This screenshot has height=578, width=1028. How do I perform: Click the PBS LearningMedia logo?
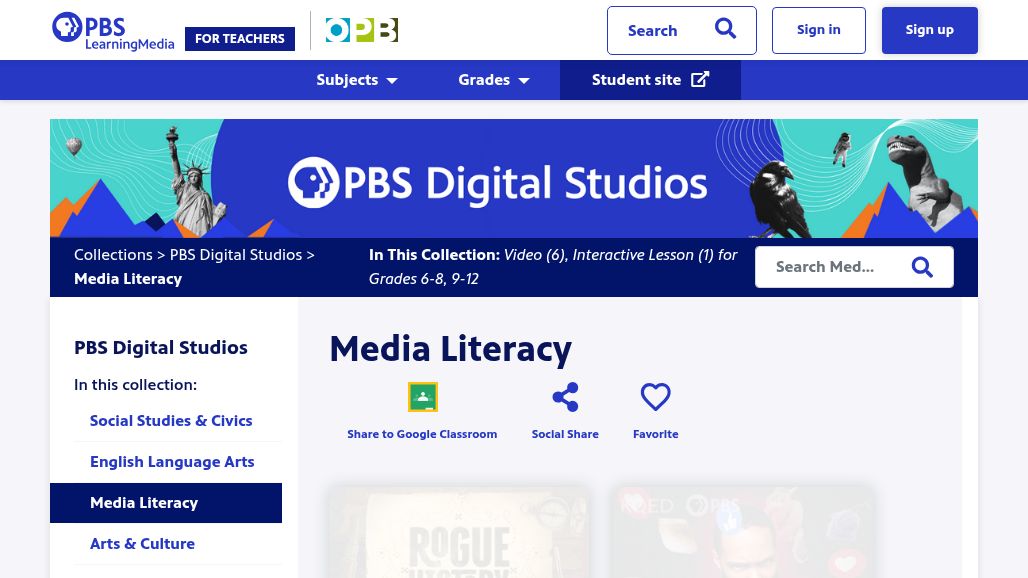click(112, 31)
